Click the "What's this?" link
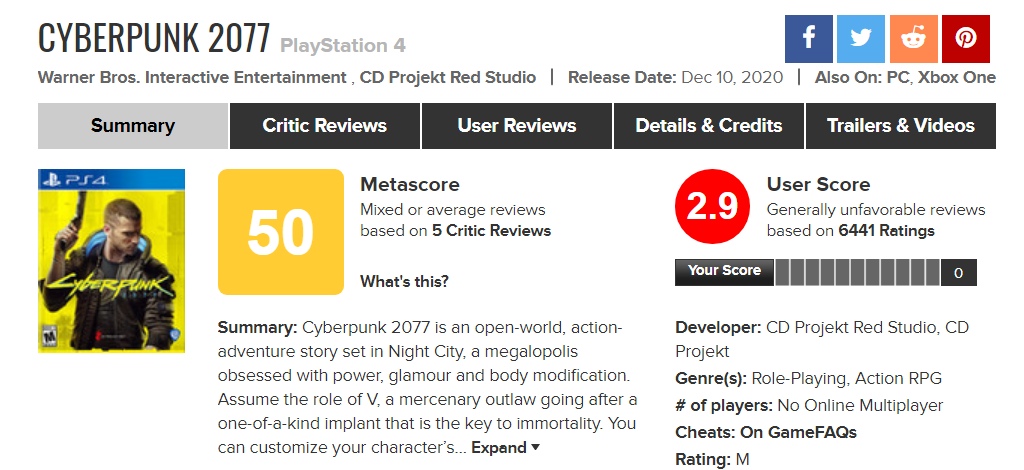 [404, 282]
